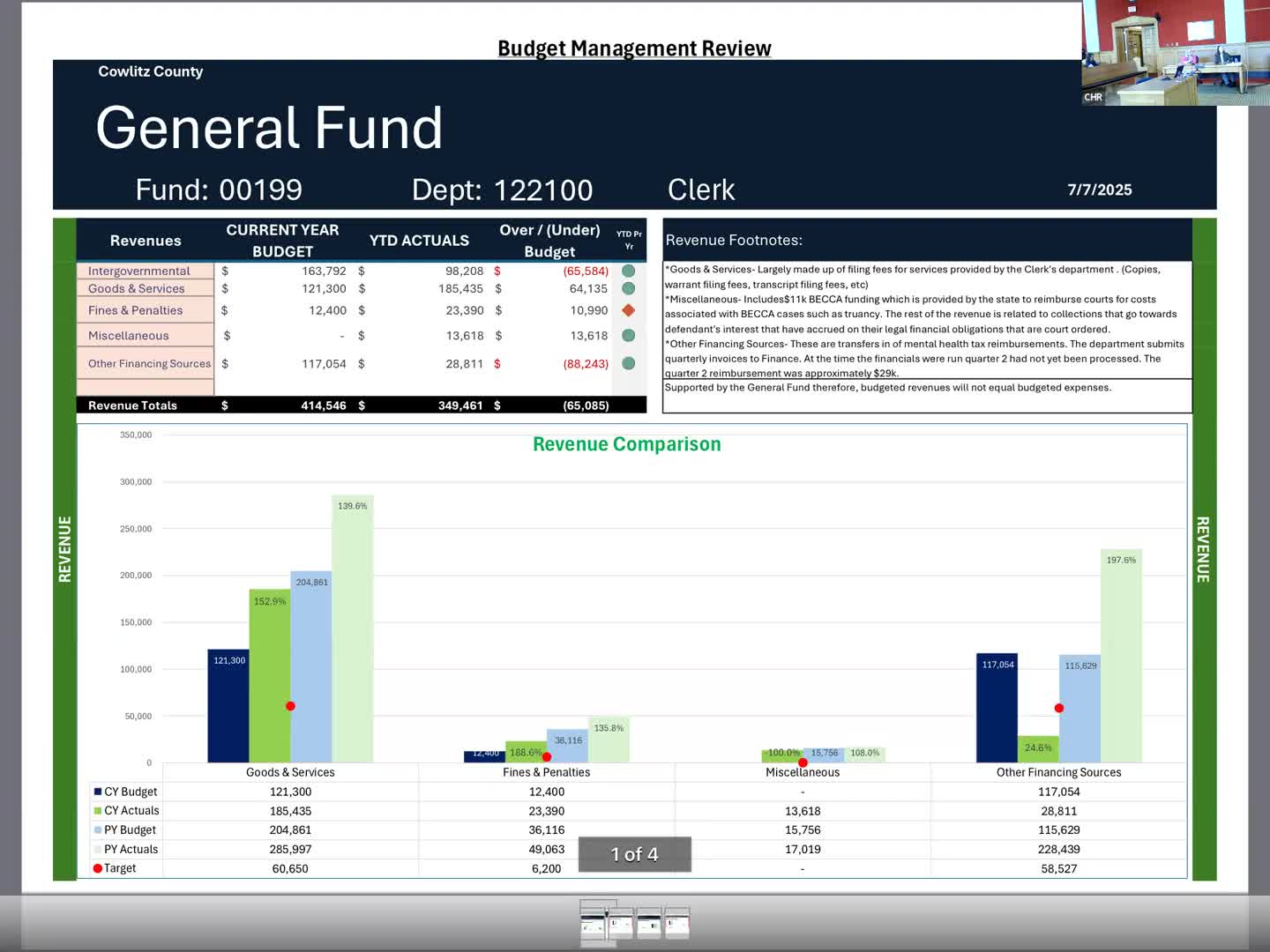Click the over-budget value "64,135"
Viewport: 1270px width, 952px height.
(588, 288)
